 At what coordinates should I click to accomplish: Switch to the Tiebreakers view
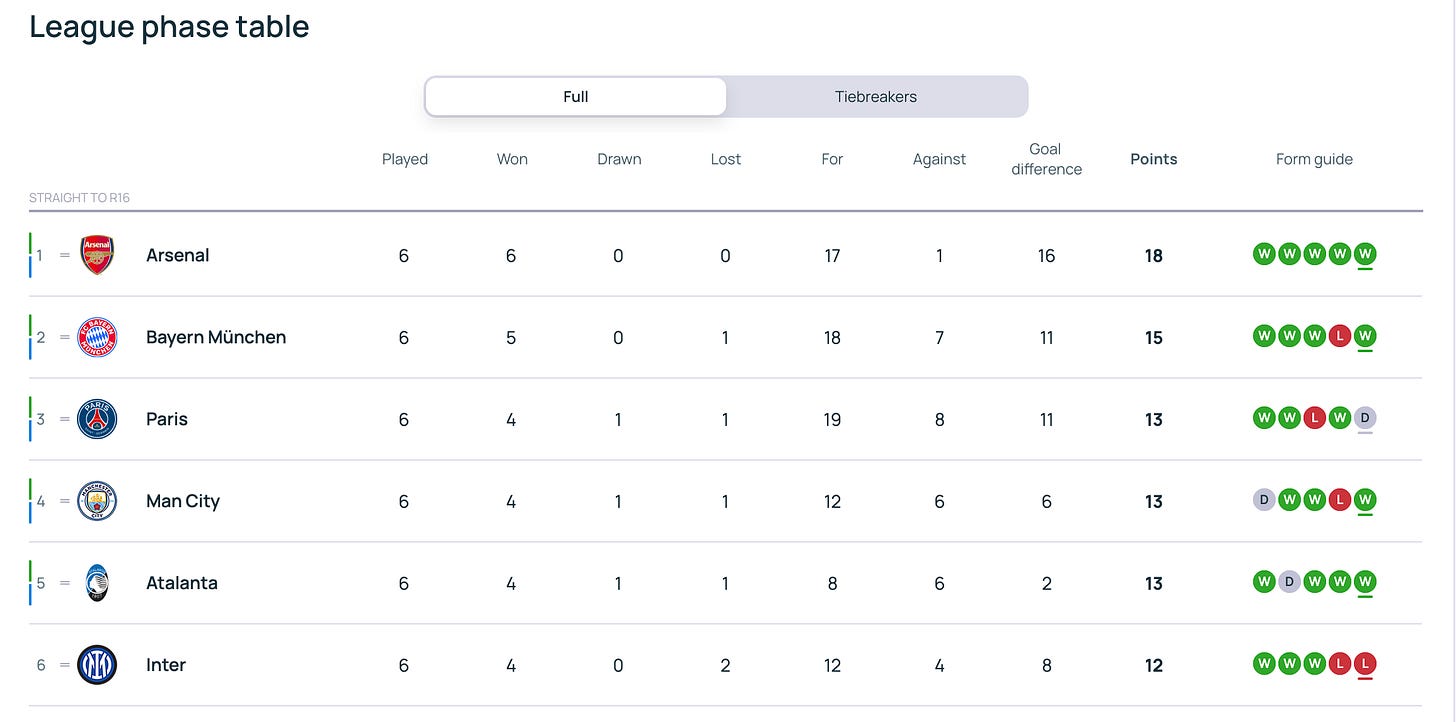click(876, 97)
